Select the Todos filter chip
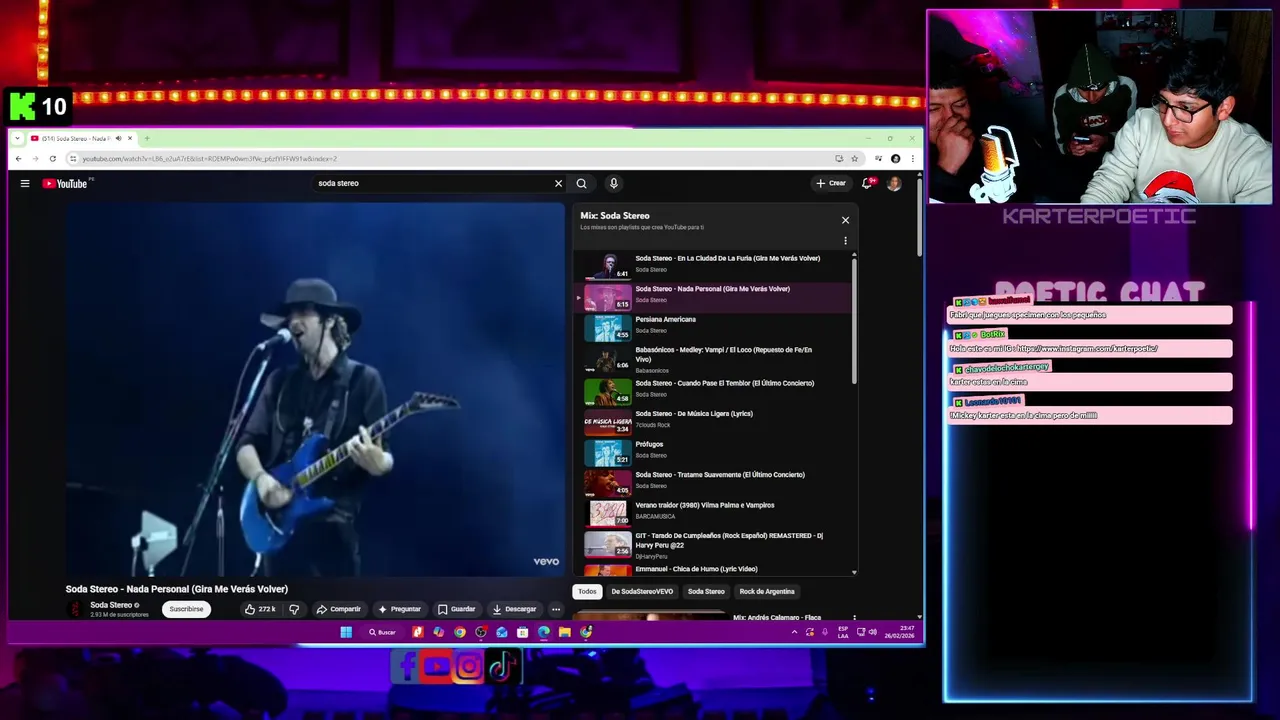The width and height of the screenshot is (1280, 720). point(587,591)
